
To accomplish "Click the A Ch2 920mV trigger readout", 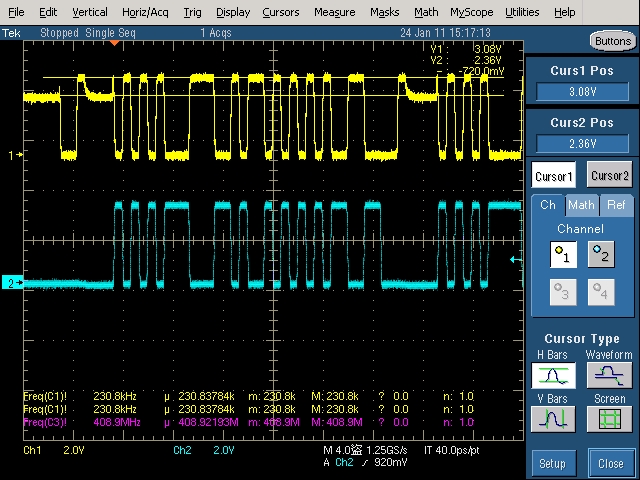I will click(365, 462).
